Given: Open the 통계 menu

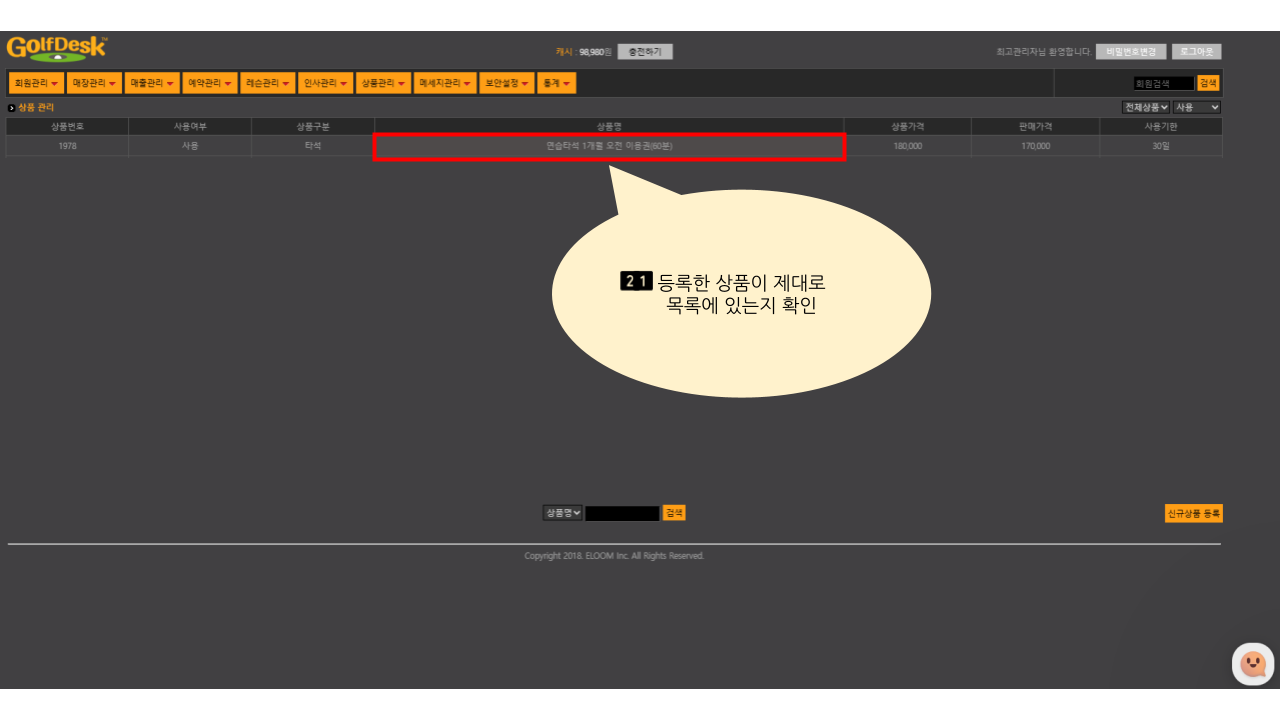Looking at the screenshot, I should (556, 83).
